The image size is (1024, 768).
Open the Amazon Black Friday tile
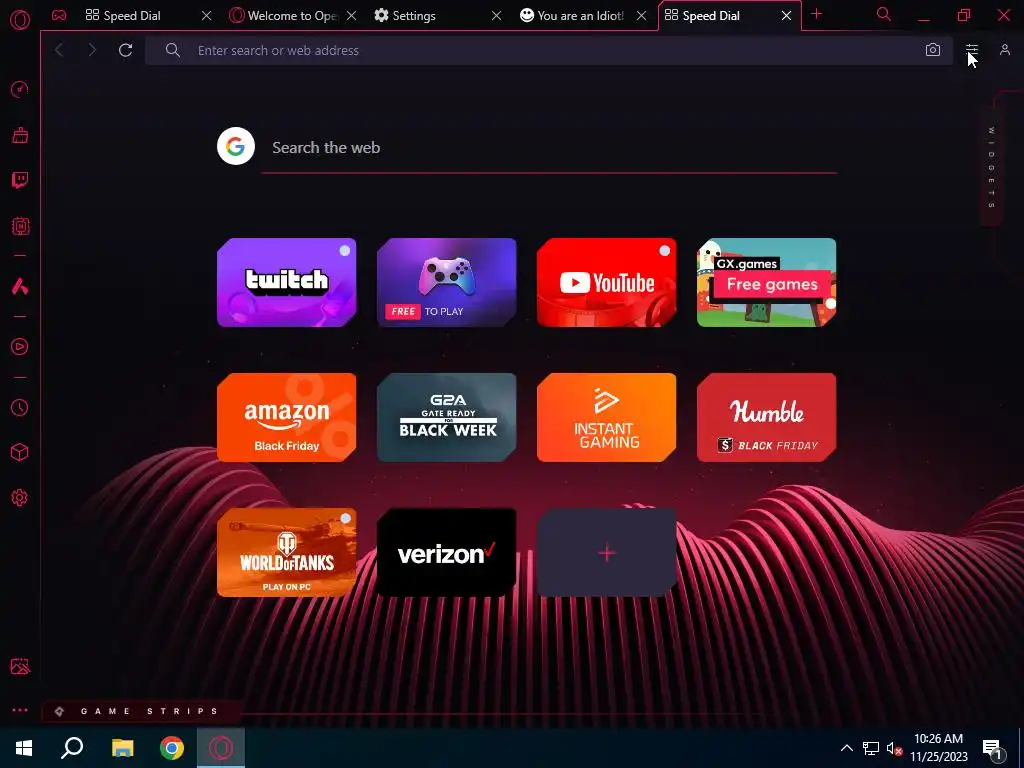(287, 417)
